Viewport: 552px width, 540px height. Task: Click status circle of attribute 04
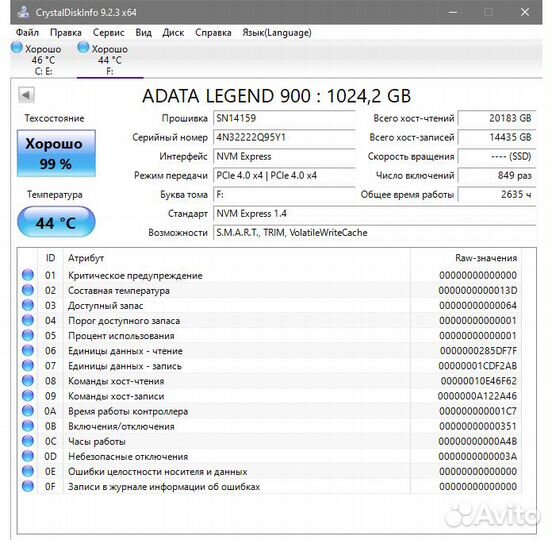tap(28, 320)
